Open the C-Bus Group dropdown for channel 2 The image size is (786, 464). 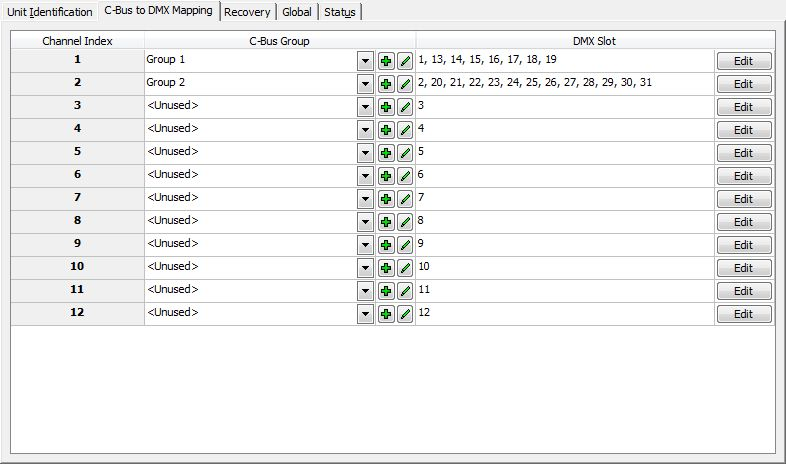pos(365,84)
